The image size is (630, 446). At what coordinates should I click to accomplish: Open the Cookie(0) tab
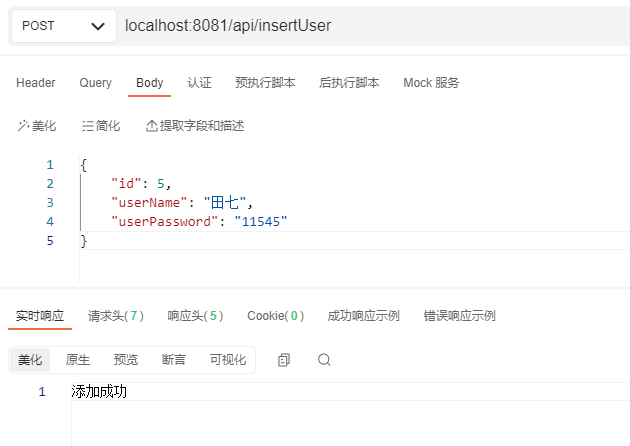point(276,316)
